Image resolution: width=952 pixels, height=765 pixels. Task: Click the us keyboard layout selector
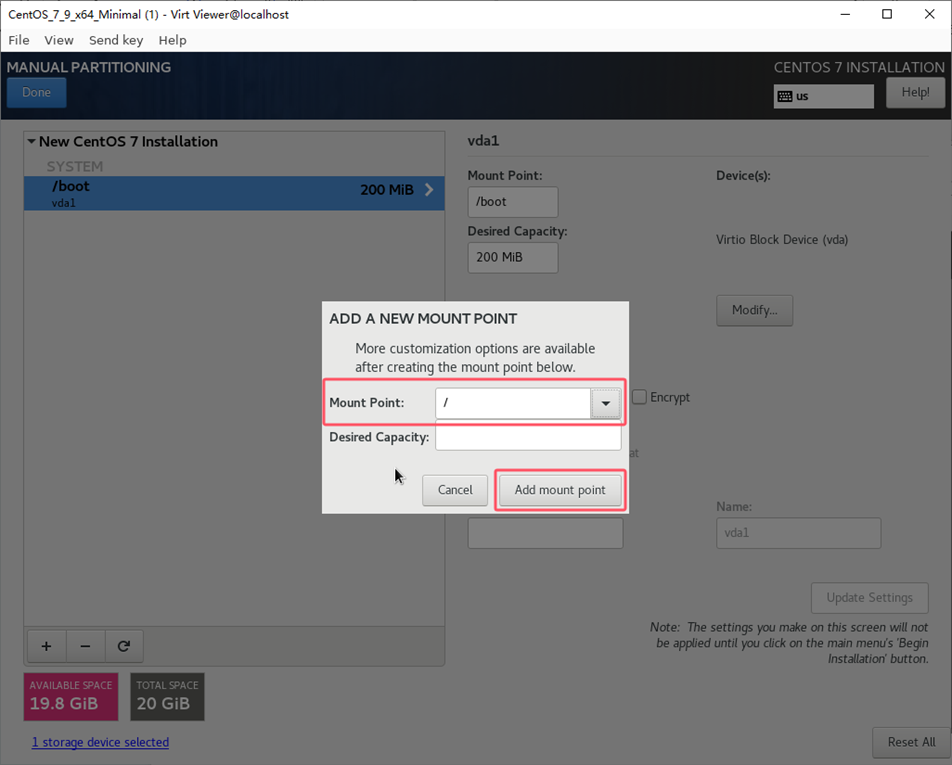click(823, 97)
